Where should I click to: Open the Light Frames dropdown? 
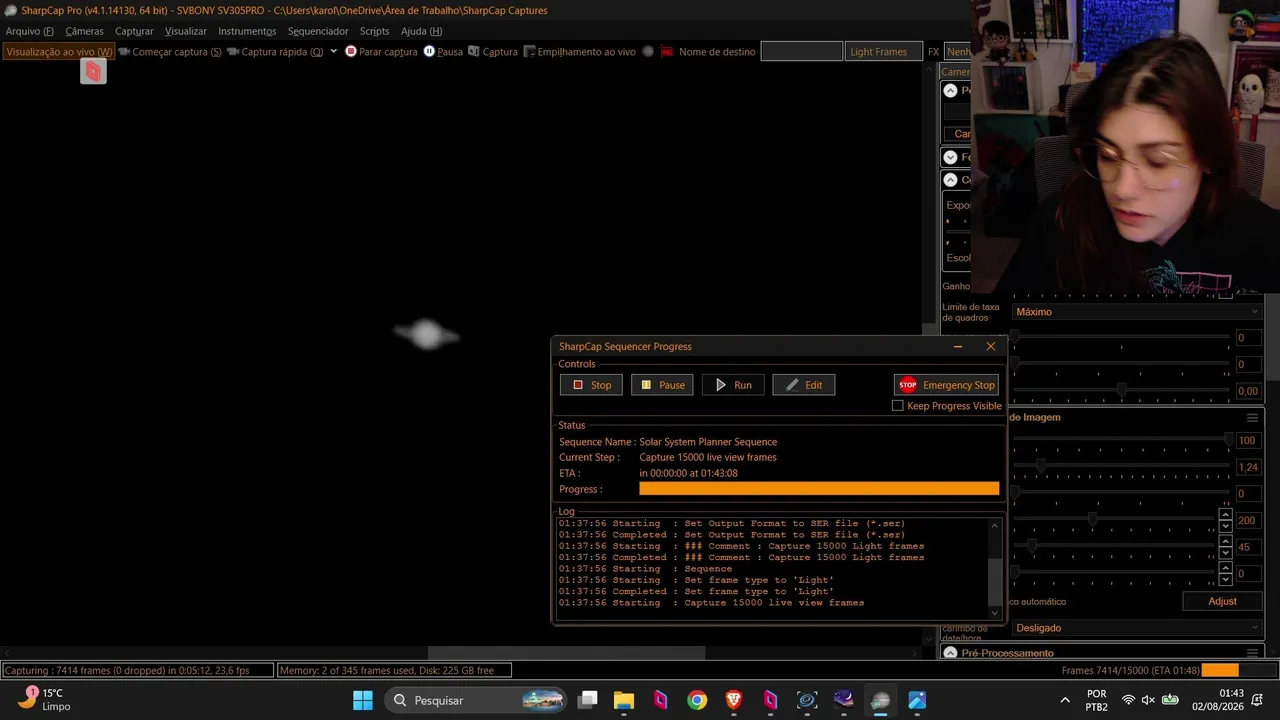pos(884,52)
